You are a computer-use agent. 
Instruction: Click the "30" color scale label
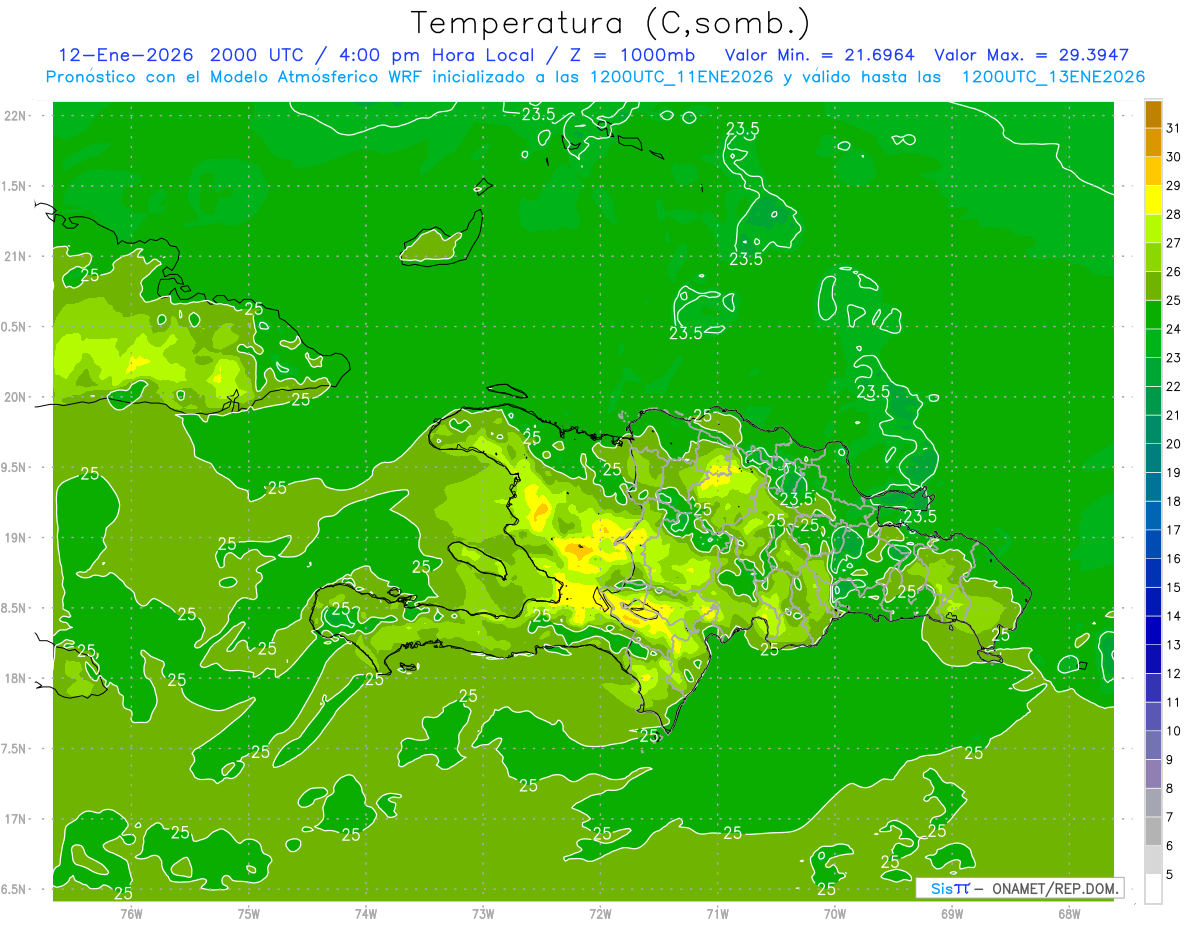pos(1174,157)
